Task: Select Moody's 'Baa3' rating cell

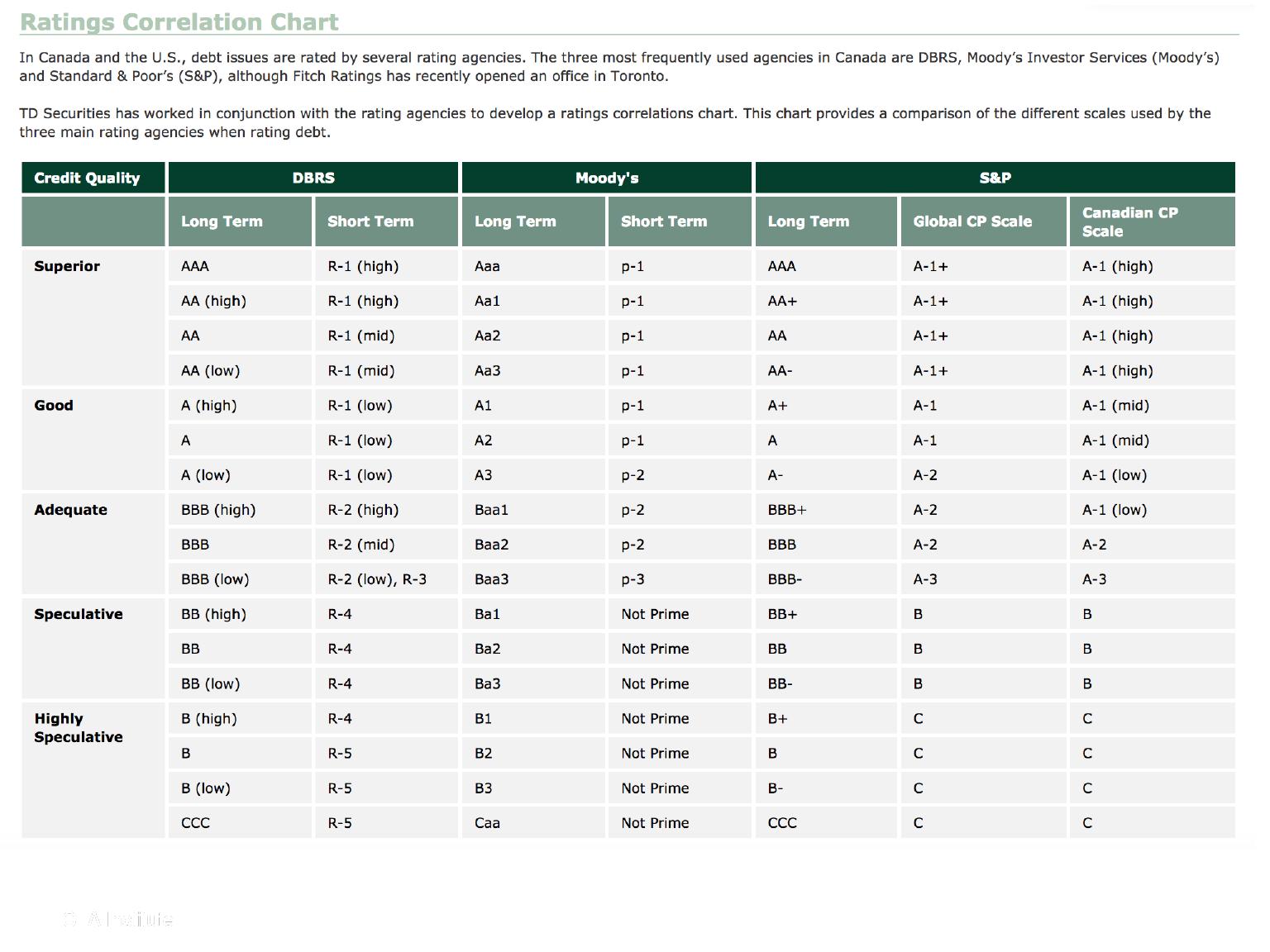Action: (533, 579)
